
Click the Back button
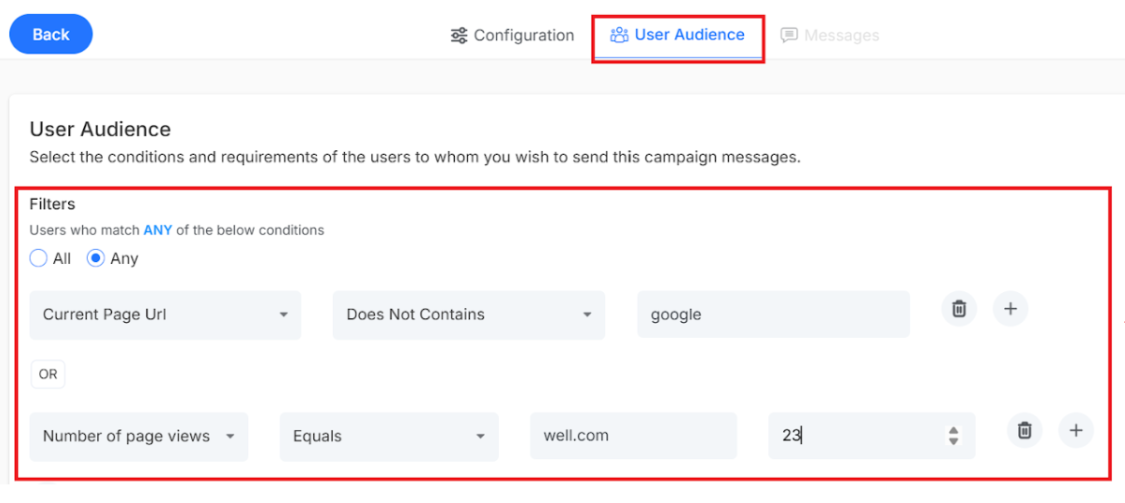click(51, 34)
